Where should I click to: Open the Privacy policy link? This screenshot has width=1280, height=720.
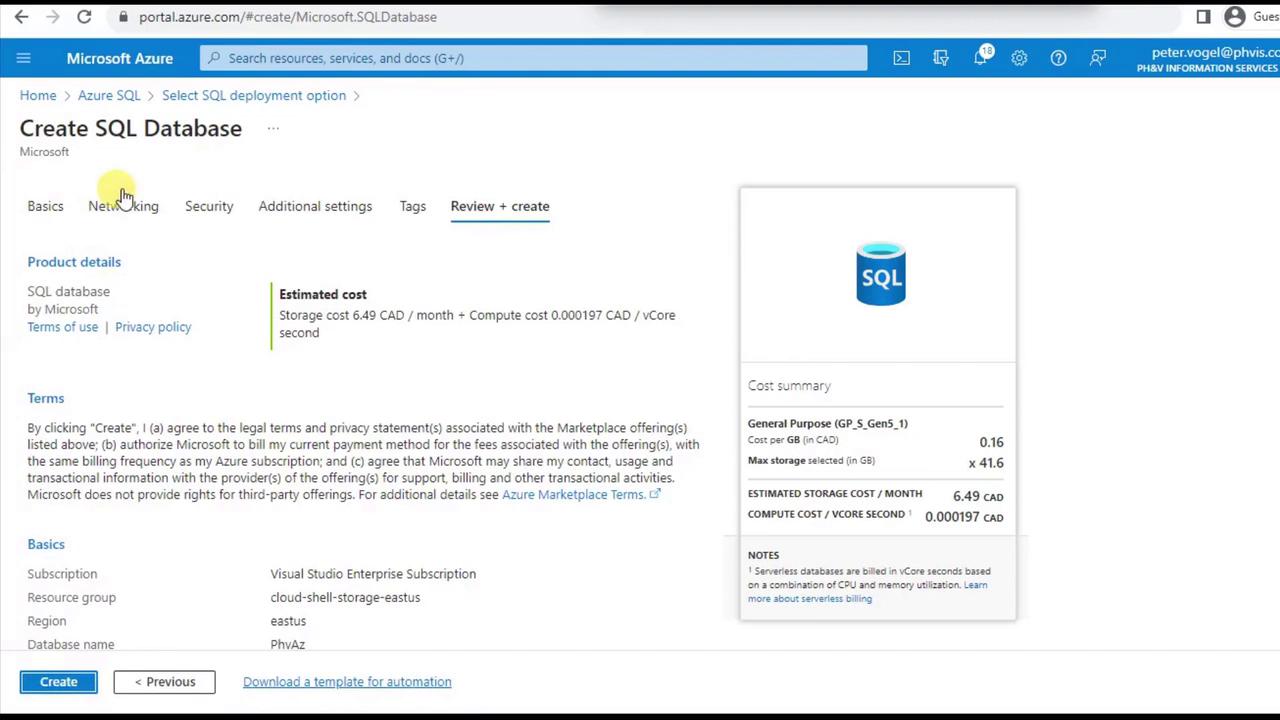(x=153, y=327)
